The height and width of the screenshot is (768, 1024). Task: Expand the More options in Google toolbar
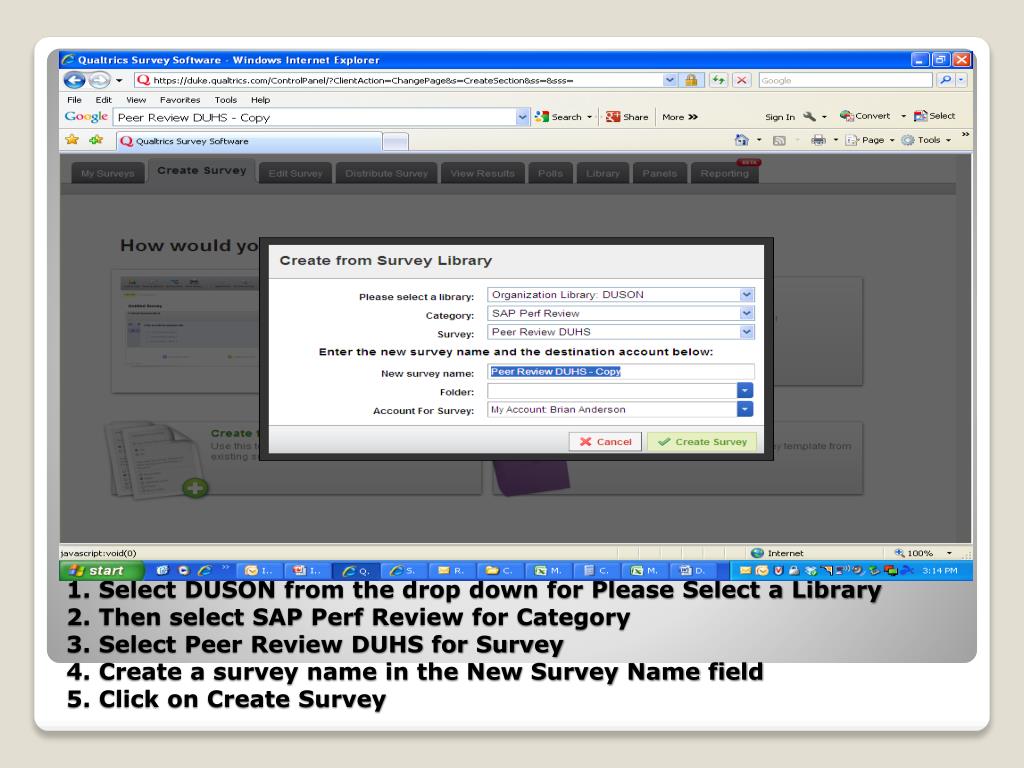pyautogui.click(x=680, y=117)
